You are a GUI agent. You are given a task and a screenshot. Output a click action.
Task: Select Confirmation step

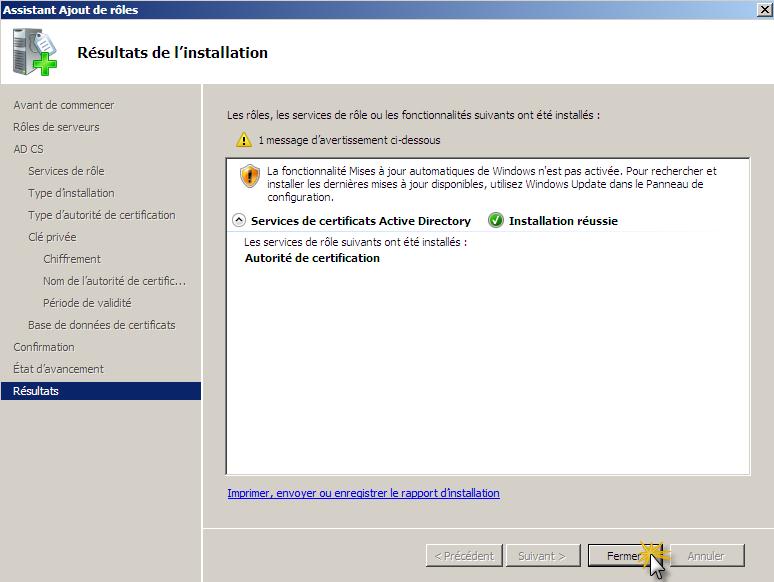44,347
